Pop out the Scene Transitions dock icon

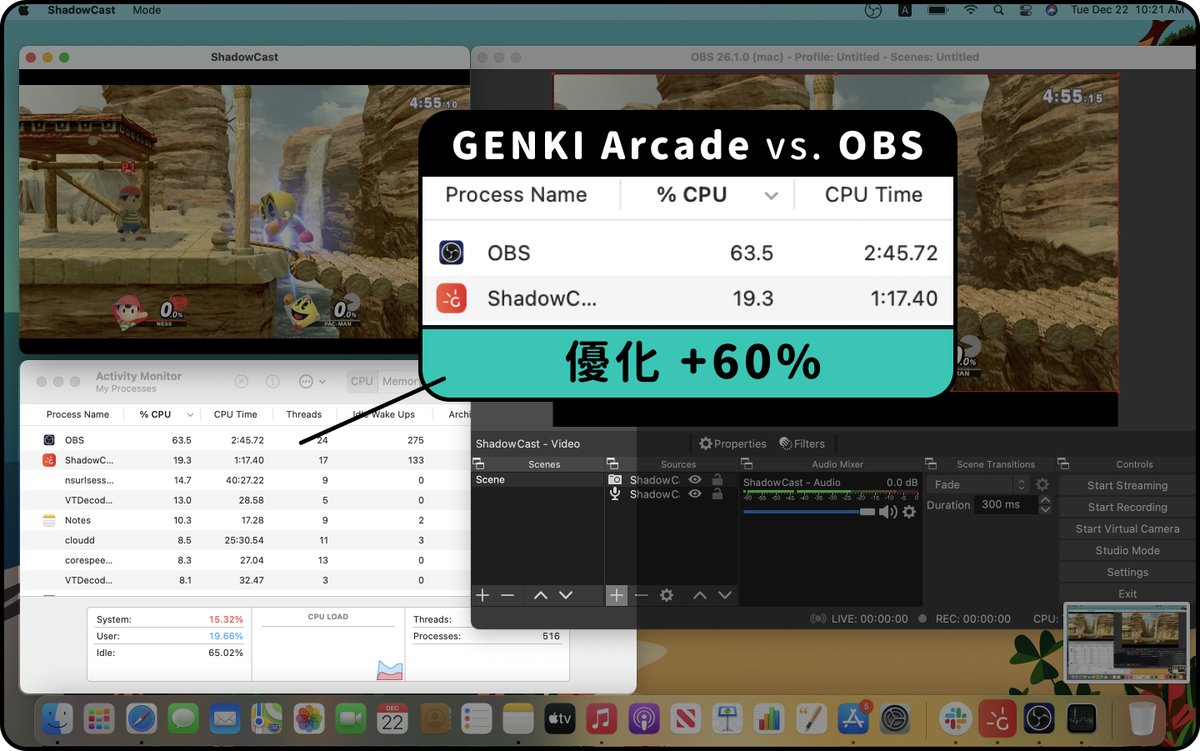pos(931,464)
